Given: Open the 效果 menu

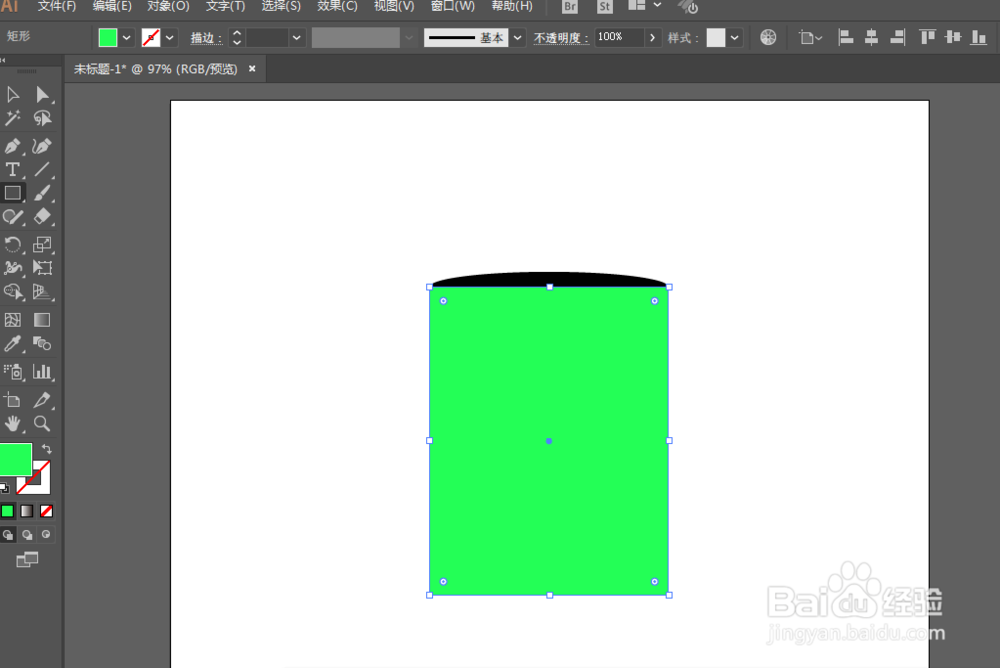Looking at the screenshot, I should click(337, 6).
